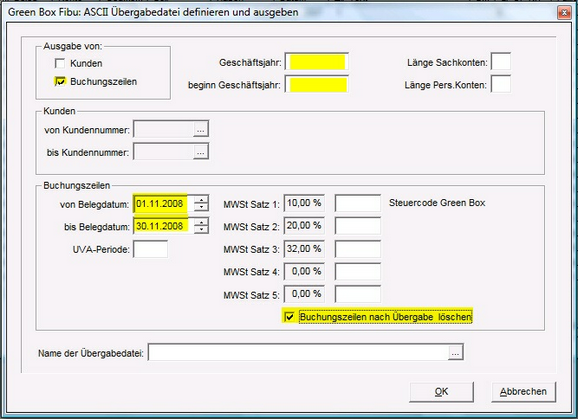Confirm the dialog with OK
Viewport: 578px width, 419px height.
tap(442, 392)
